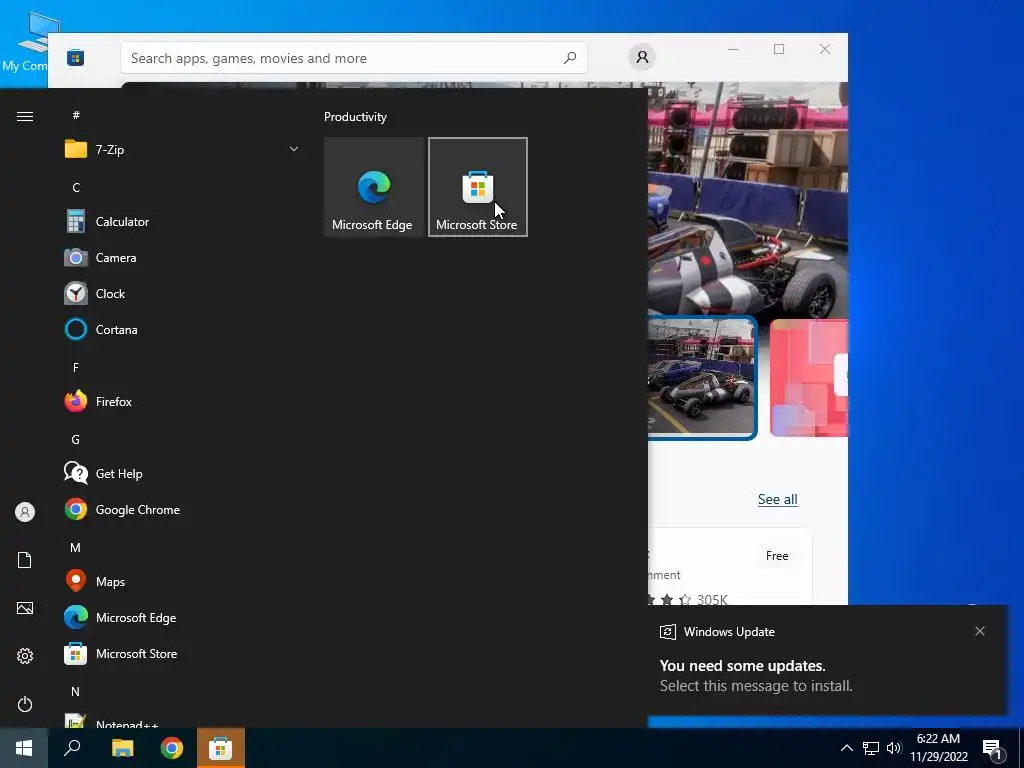1024x768 pixels.
Task: Dismiss the Windows Update notification
Action: point(980,631)
